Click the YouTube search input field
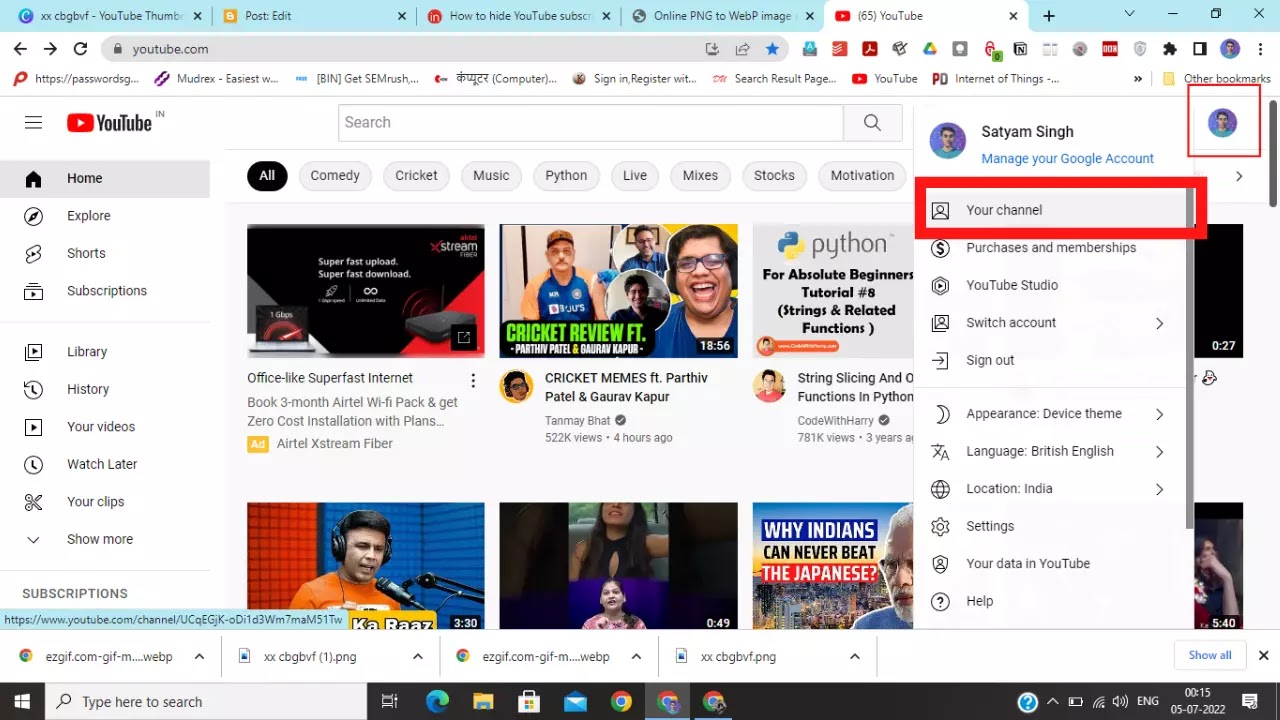Viewport: 1280px width, 720px height. (x=591, y=122)
